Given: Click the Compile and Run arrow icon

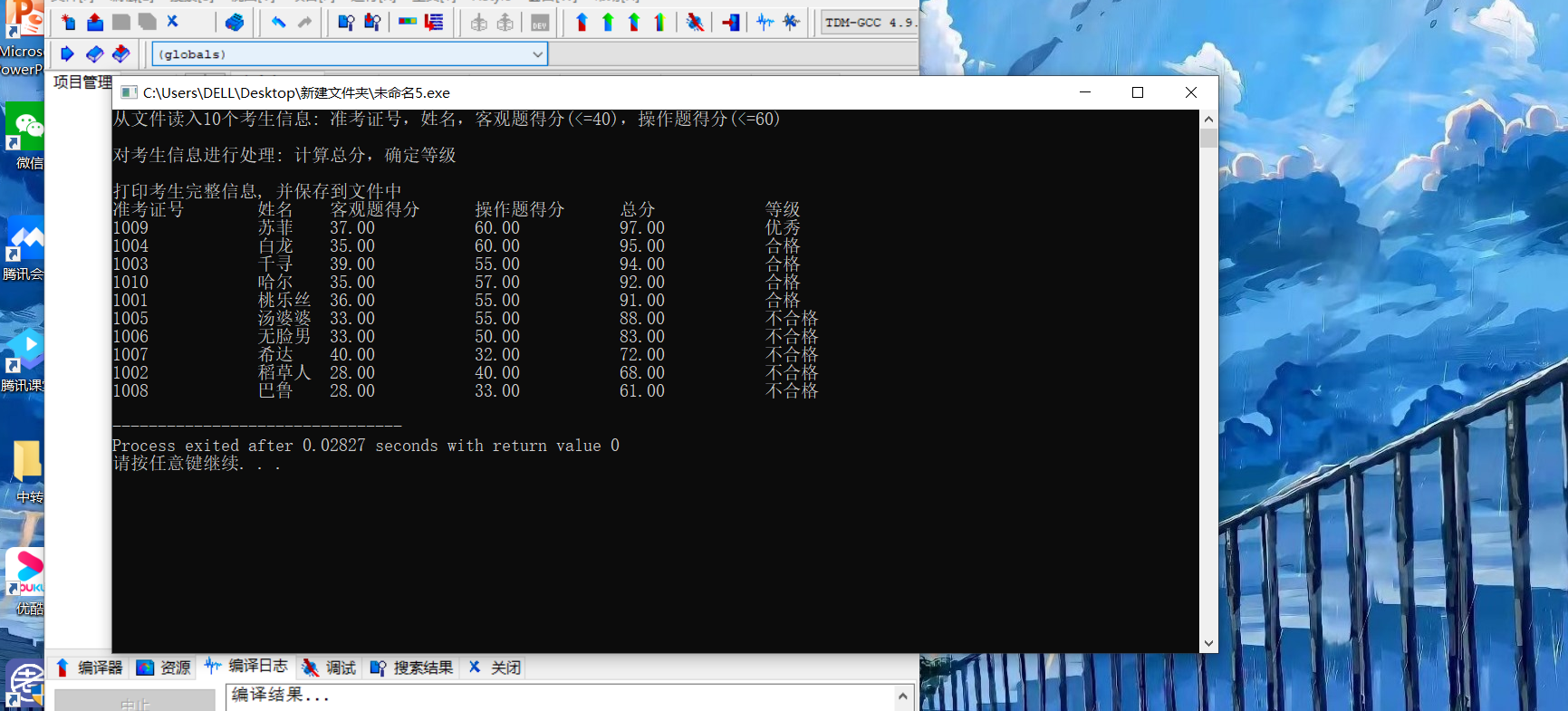Looking at the screenshot, I should pyautogui.click(x=634, y=23).
